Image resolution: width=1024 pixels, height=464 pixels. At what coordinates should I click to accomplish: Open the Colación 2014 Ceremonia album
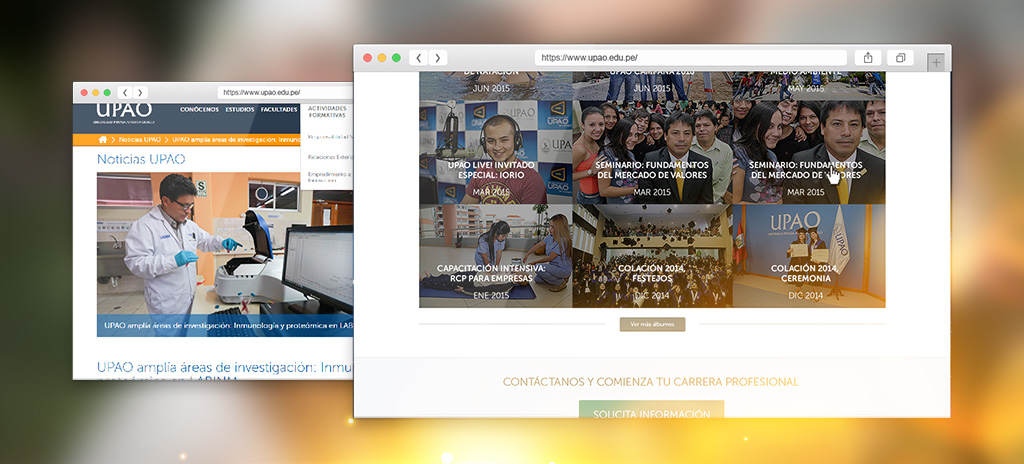(808, 257)
